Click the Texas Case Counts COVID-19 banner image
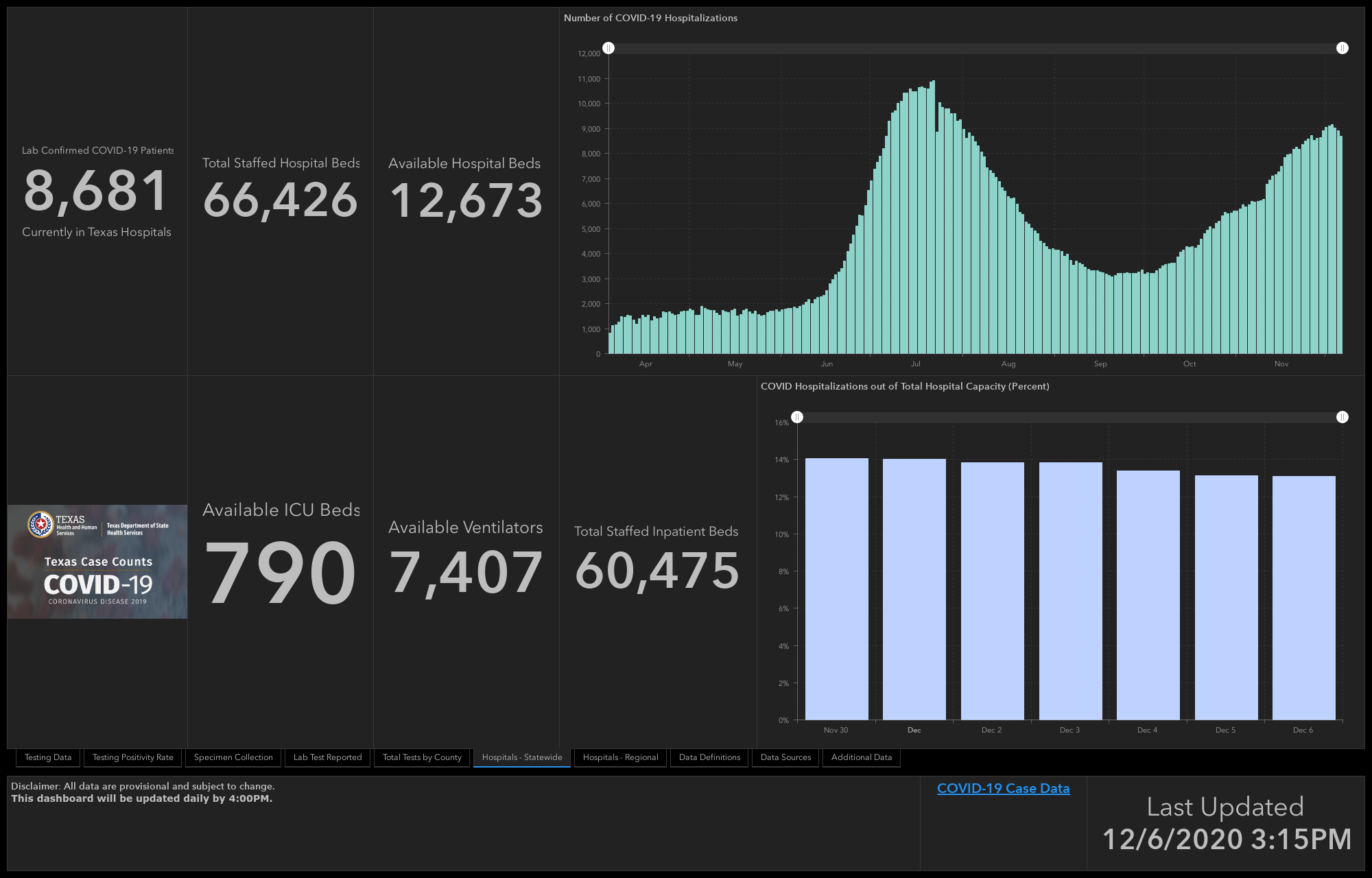Image resolution: width=1372 pixels, height=878 pixels. pyautogui.click(x=97, y=562)
